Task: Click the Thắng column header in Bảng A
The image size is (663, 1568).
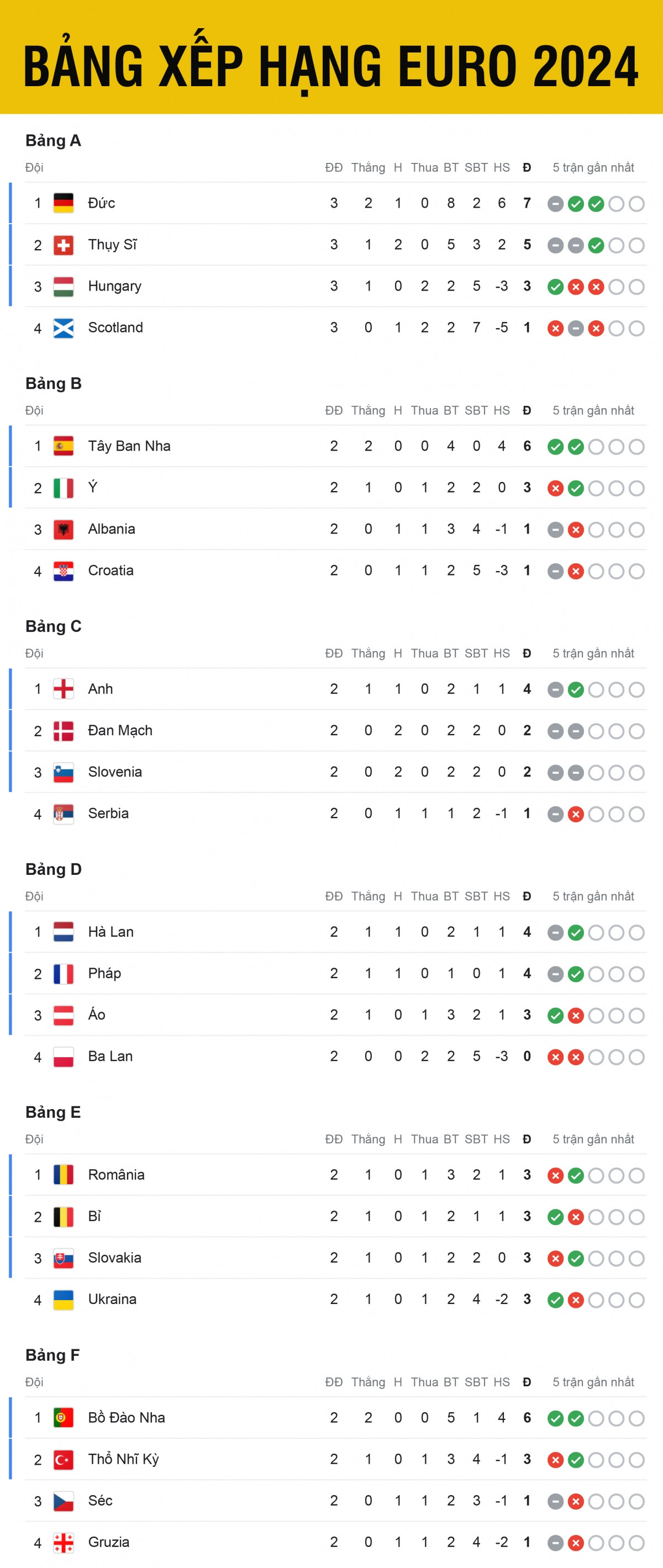Action: tap(368, 167)
